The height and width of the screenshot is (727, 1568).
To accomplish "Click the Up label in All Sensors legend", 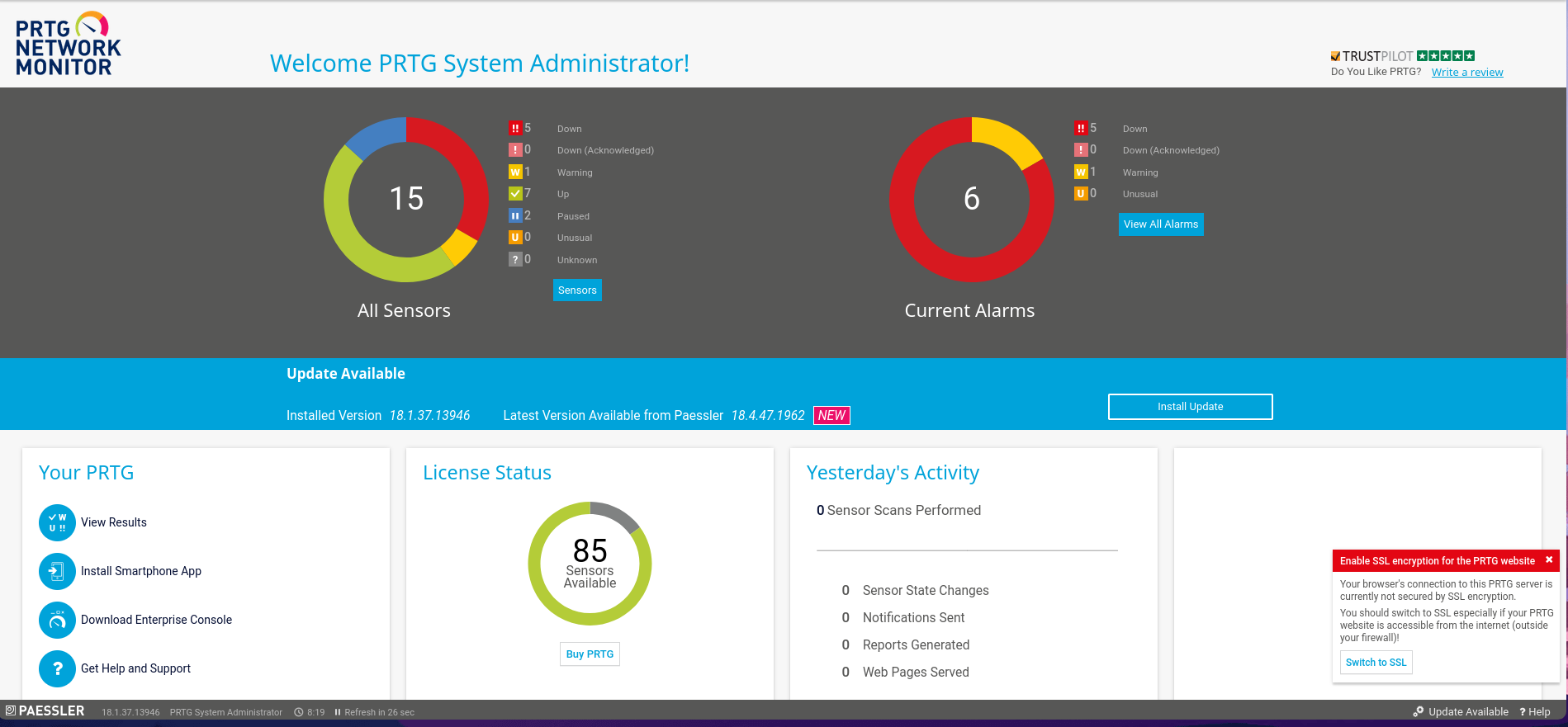I will [563, 194].
